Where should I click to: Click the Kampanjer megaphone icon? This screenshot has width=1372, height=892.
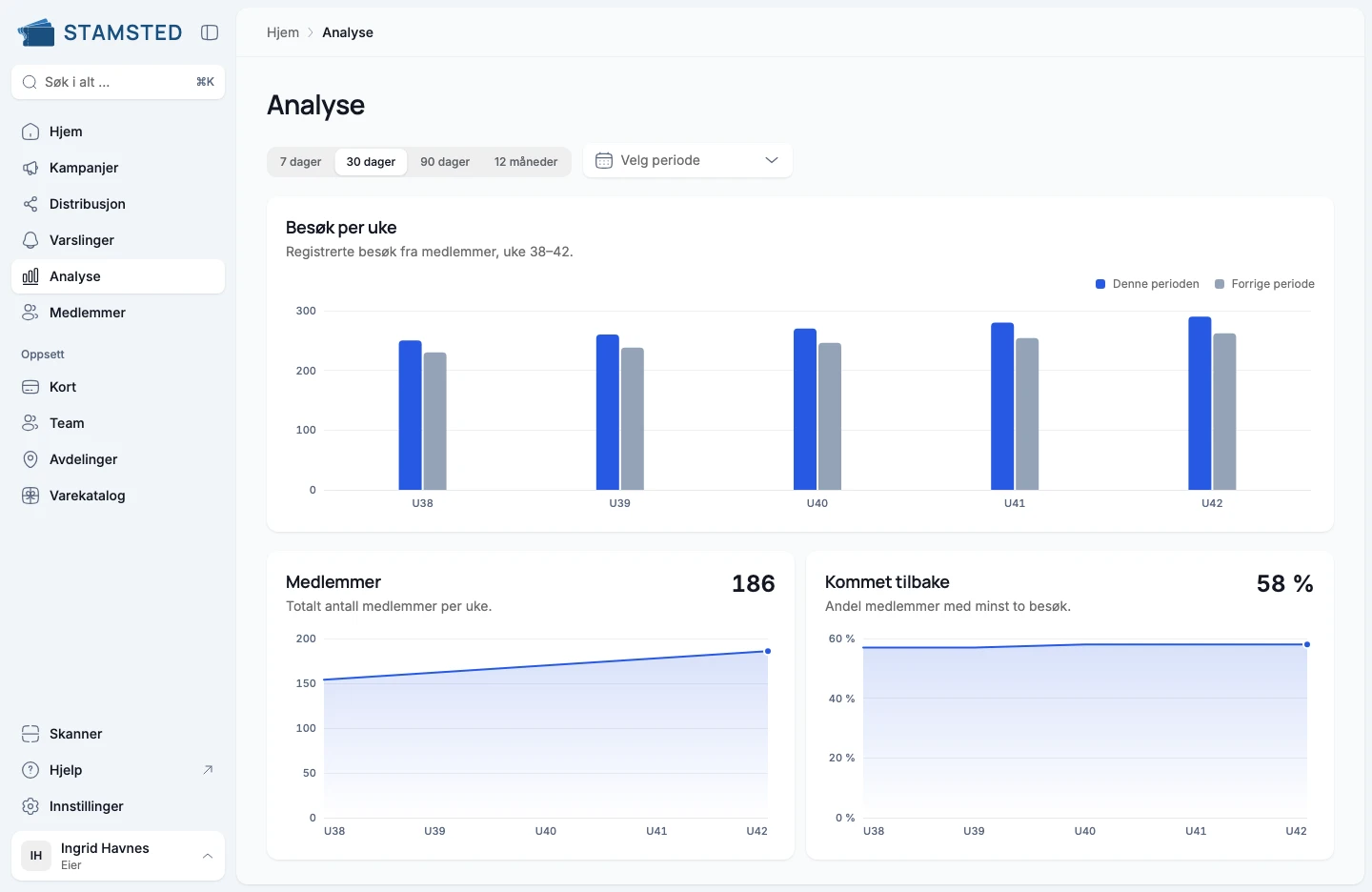[30, 168]
